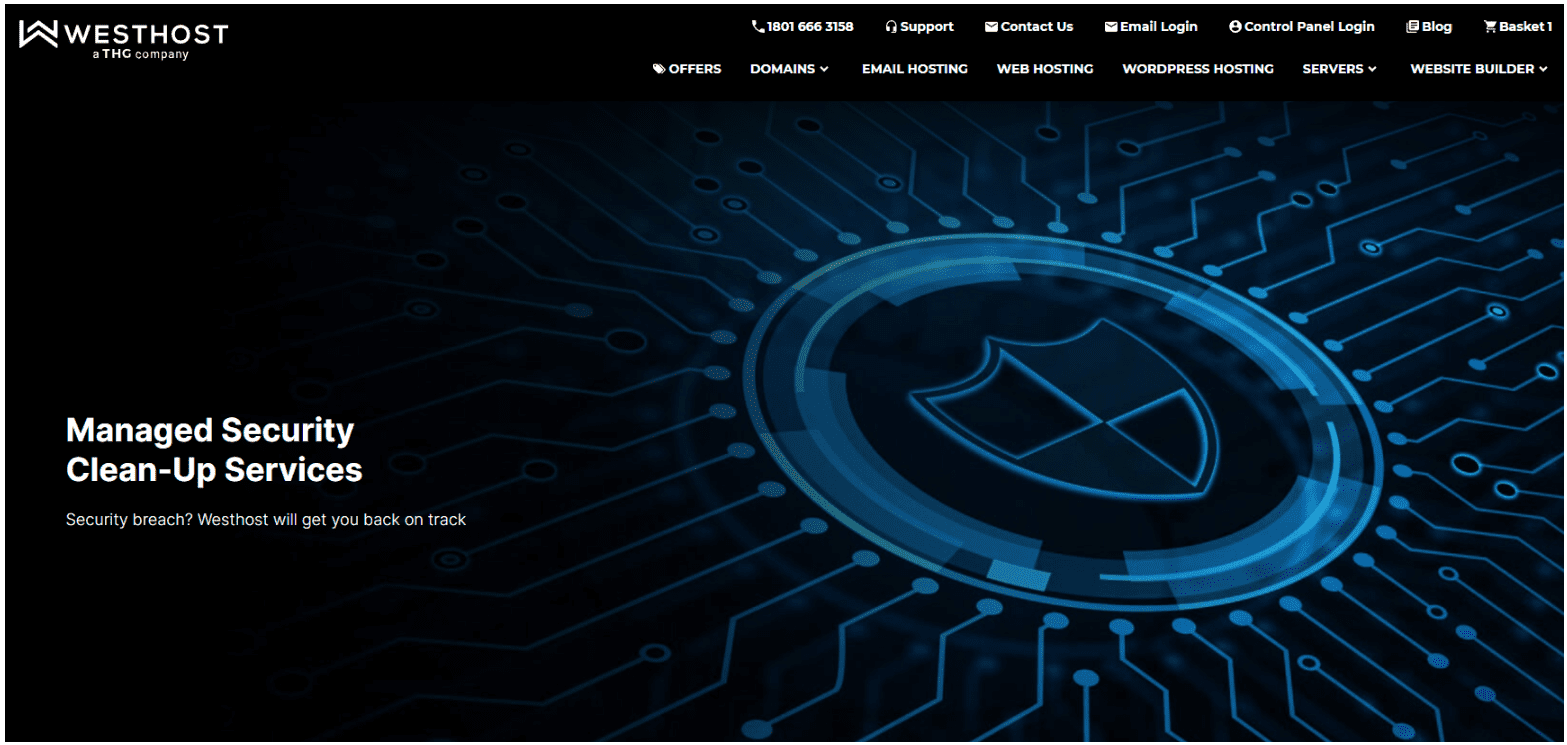Click the 1801 666 3158 phone number
This screenshot has height=745, width=1567.
coord(810,27)
